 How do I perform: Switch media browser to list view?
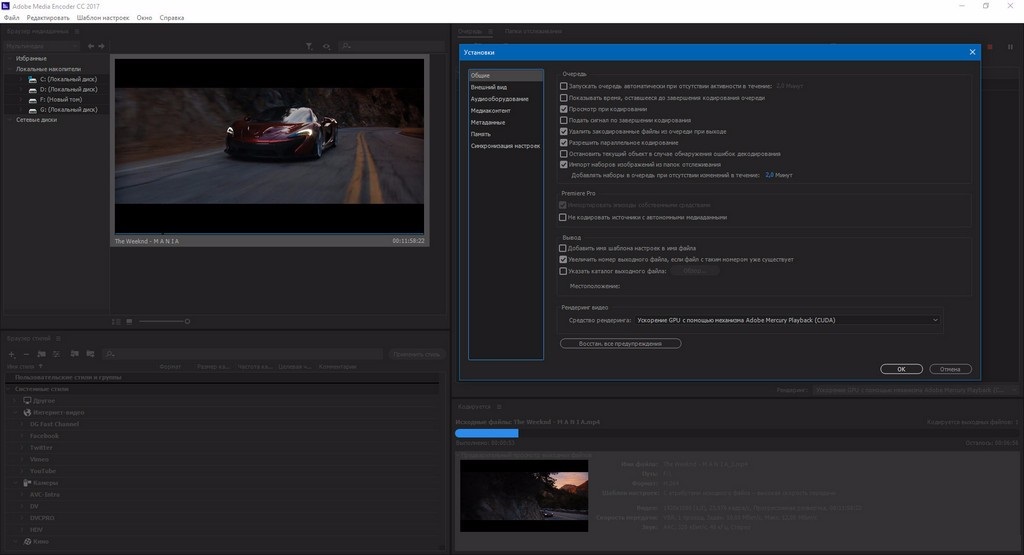point(116,321)
